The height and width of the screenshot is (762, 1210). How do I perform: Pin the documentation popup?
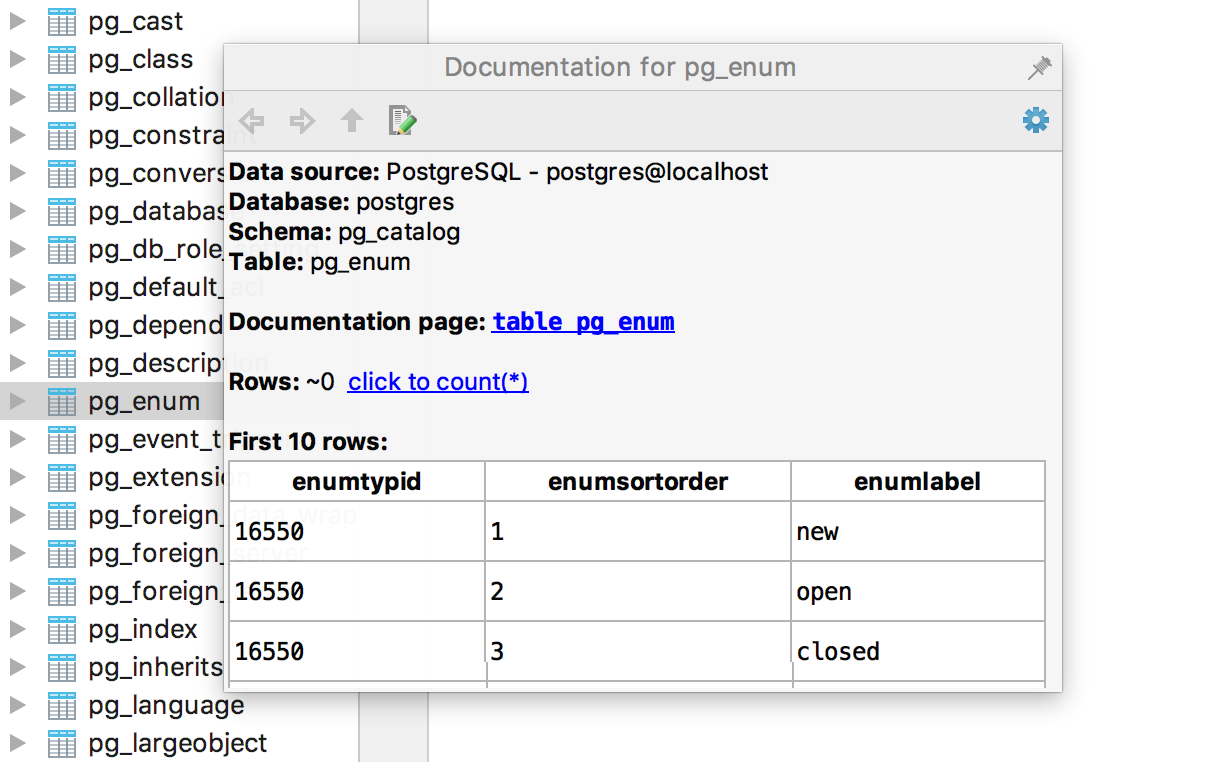(1040, 68)
